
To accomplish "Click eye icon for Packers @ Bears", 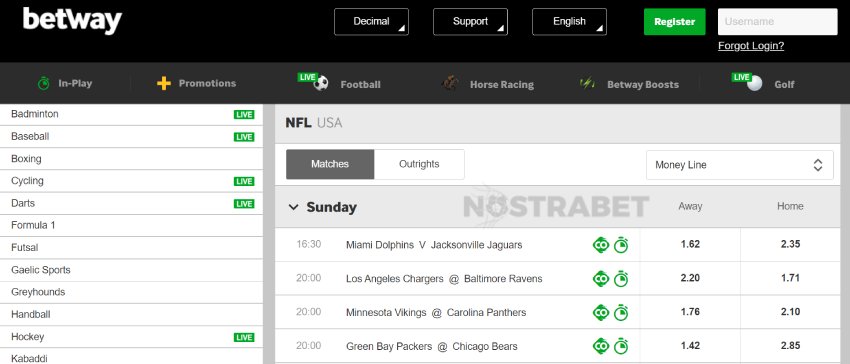I will (x=601, y=346).
